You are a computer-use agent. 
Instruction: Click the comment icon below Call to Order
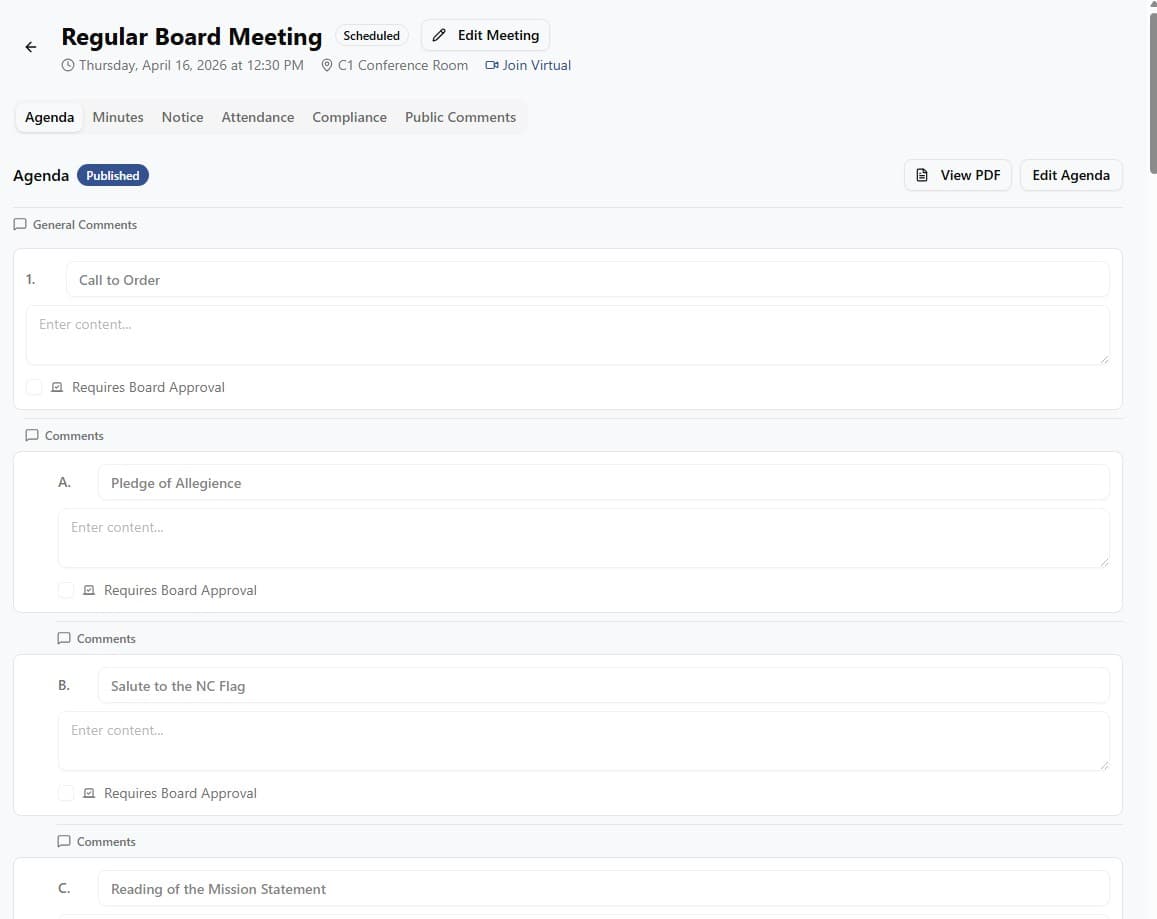[32, 436]
